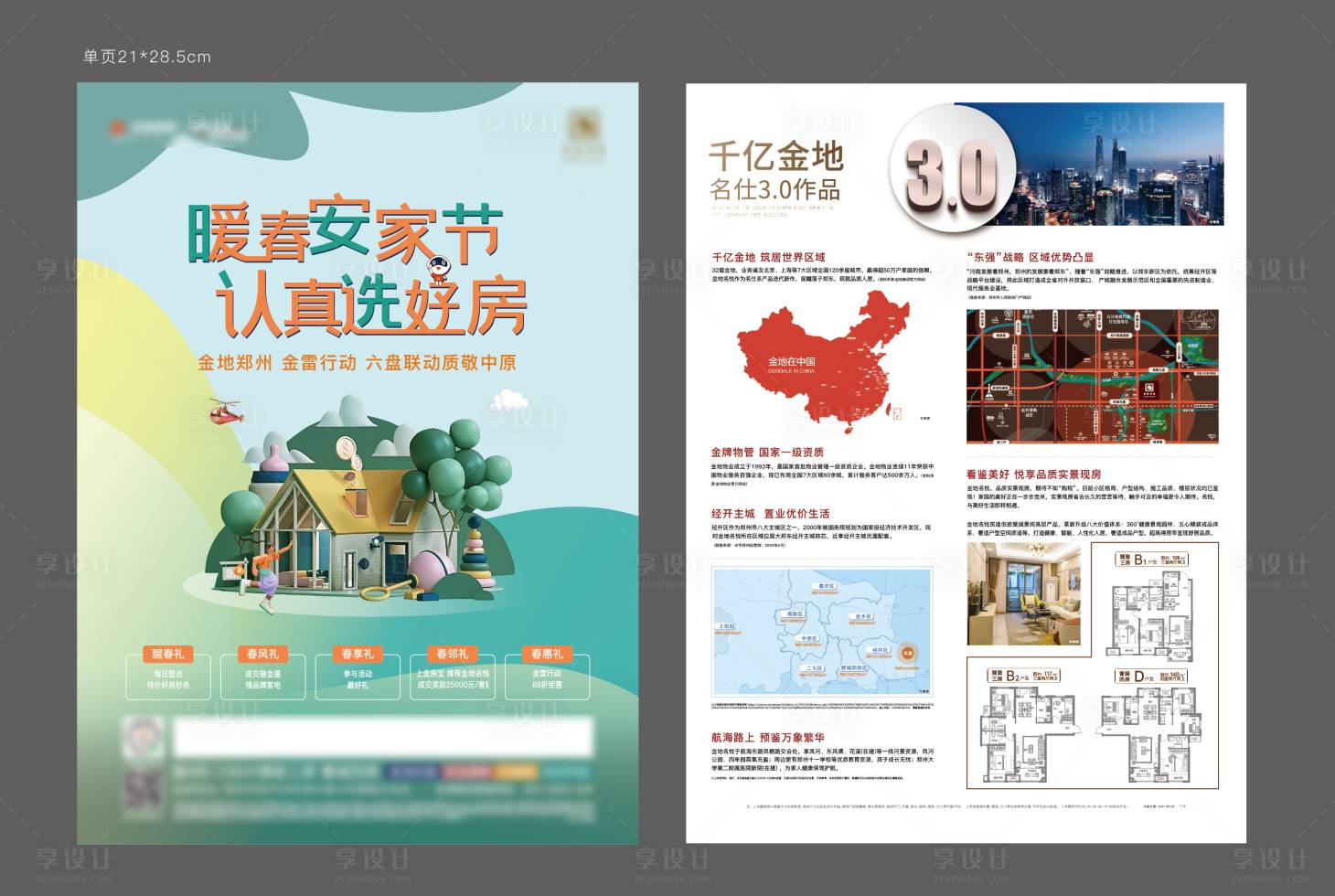Viewport: 1335px width, 896px height.
Task: Open the blue Zhengzhou district map
Action: click(x=822, y=633)
